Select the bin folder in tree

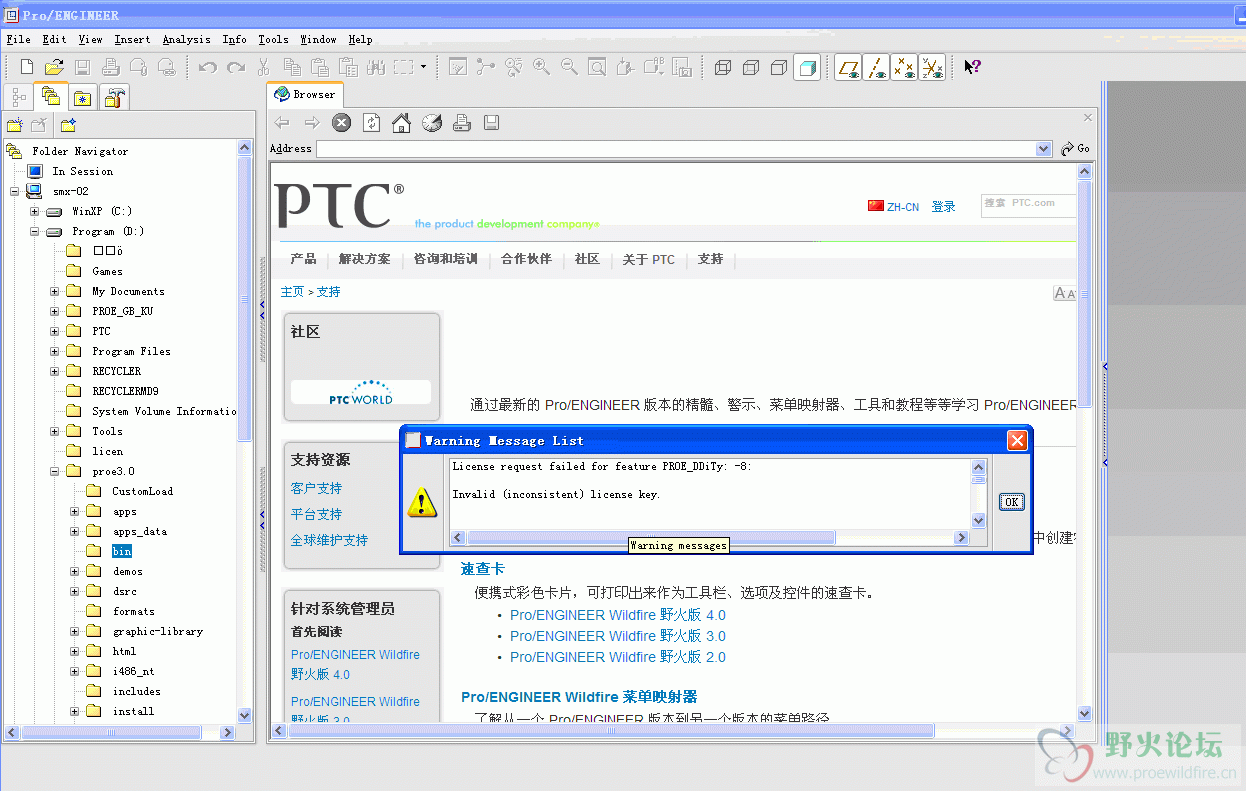[x=121, y=551]
